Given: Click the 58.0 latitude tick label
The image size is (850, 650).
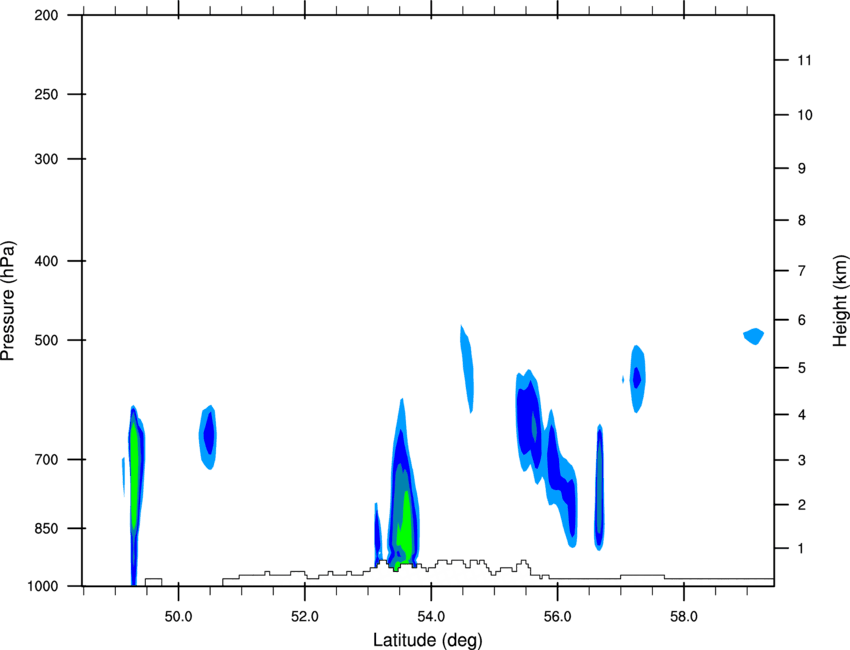Looking at the screenshot, I should (684, 617).
